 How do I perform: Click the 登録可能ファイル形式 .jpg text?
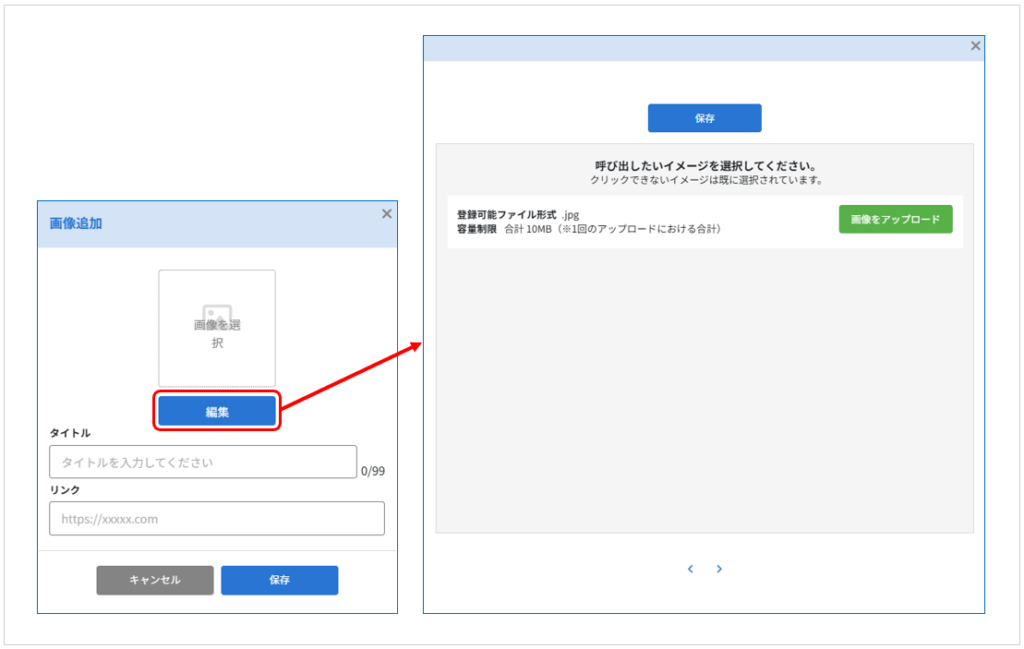[518, 214]
